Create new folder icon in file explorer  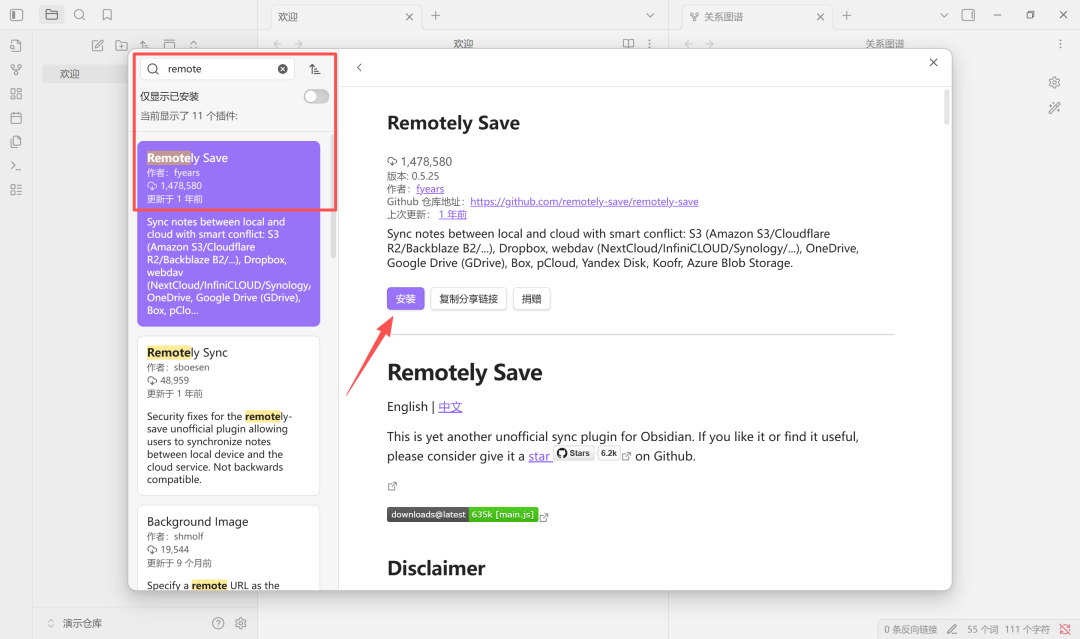point(121,45)
